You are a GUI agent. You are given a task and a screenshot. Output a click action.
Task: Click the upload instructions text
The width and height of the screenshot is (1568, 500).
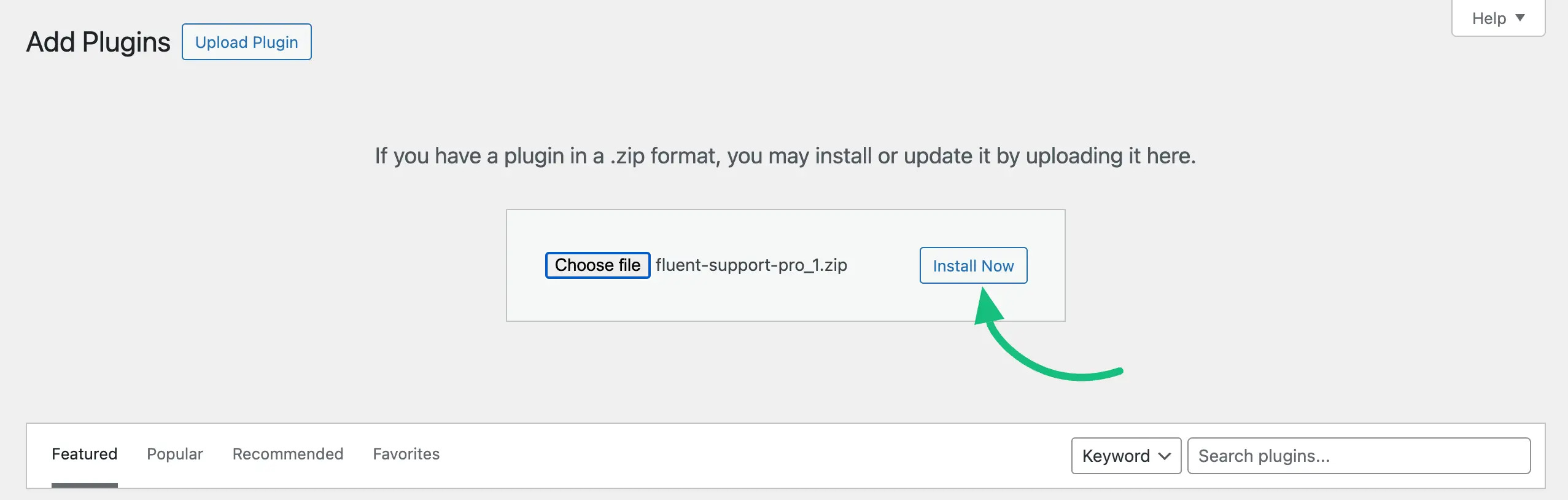785,155
